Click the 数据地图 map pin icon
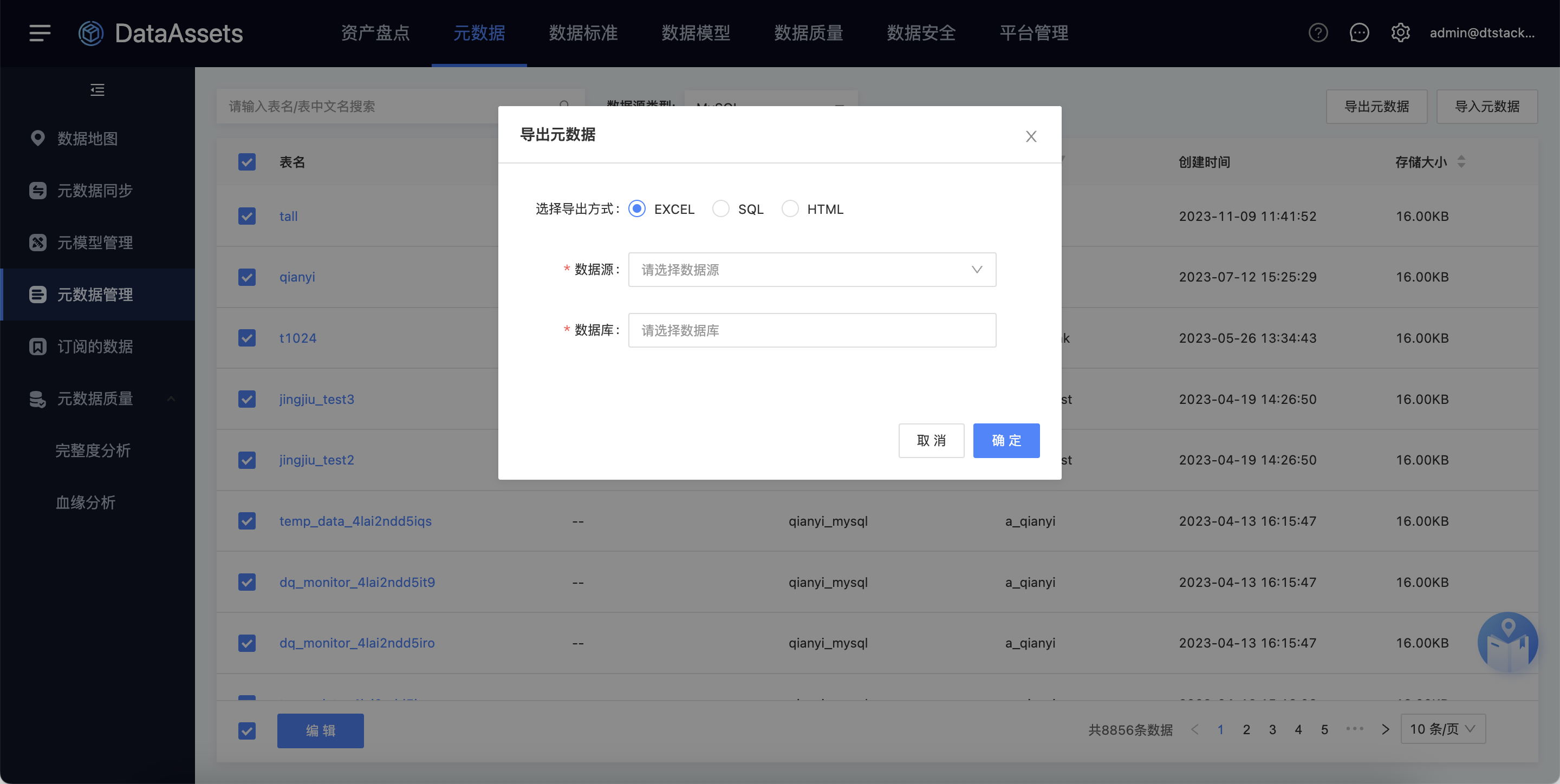 (37, 138)
